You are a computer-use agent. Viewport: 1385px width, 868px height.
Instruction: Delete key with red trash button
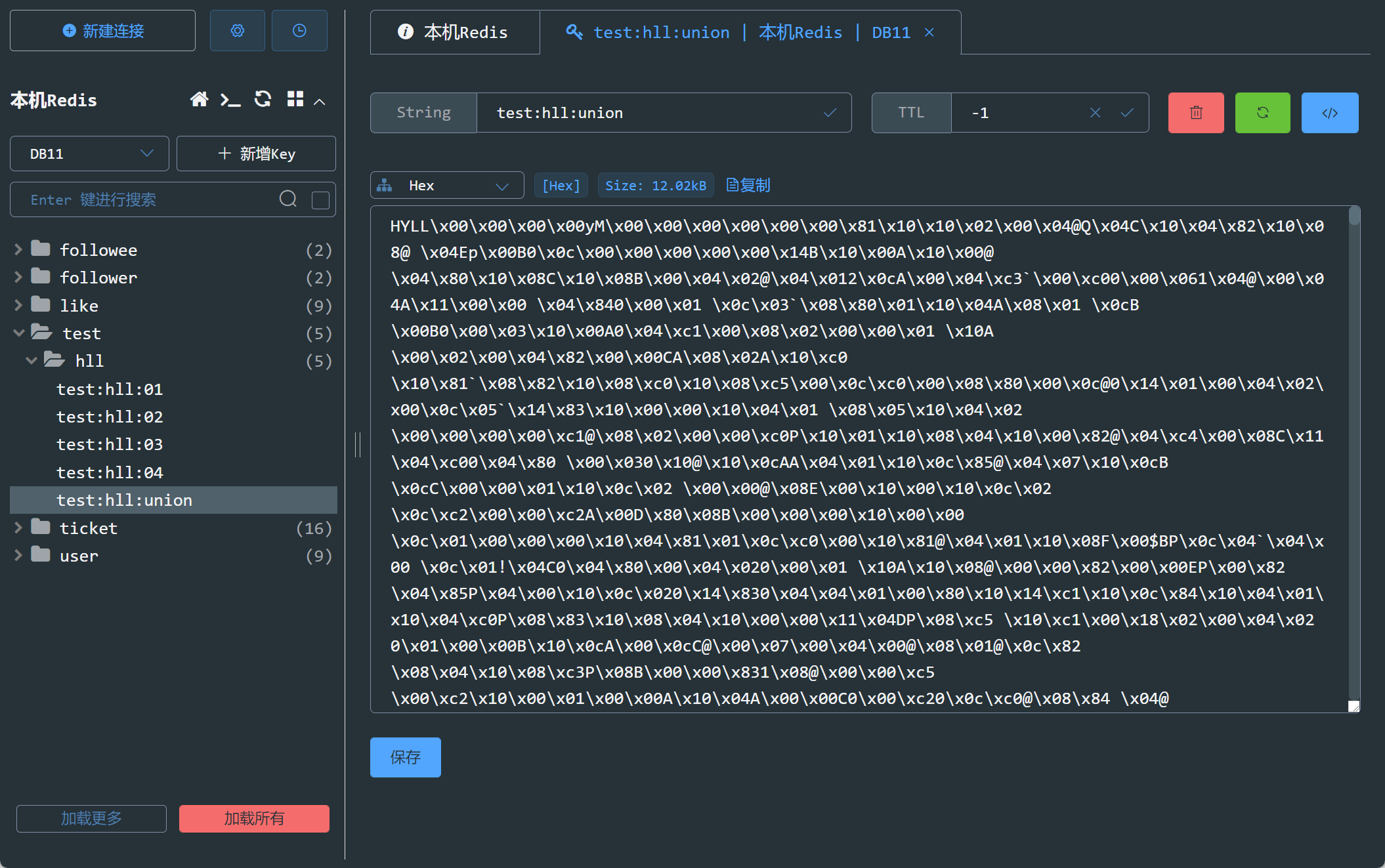pos(1196,113)
